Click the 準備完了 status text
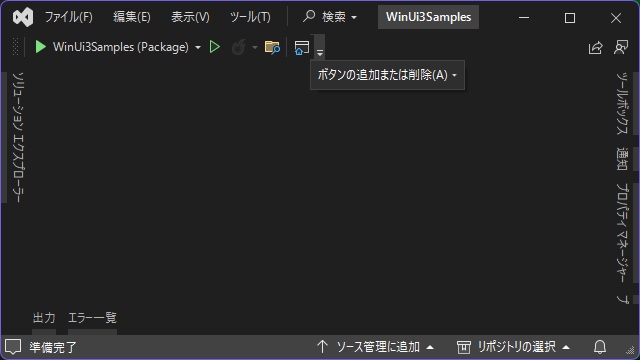The height and width of the screenshot is (360, 640). (x=53, y=347)
